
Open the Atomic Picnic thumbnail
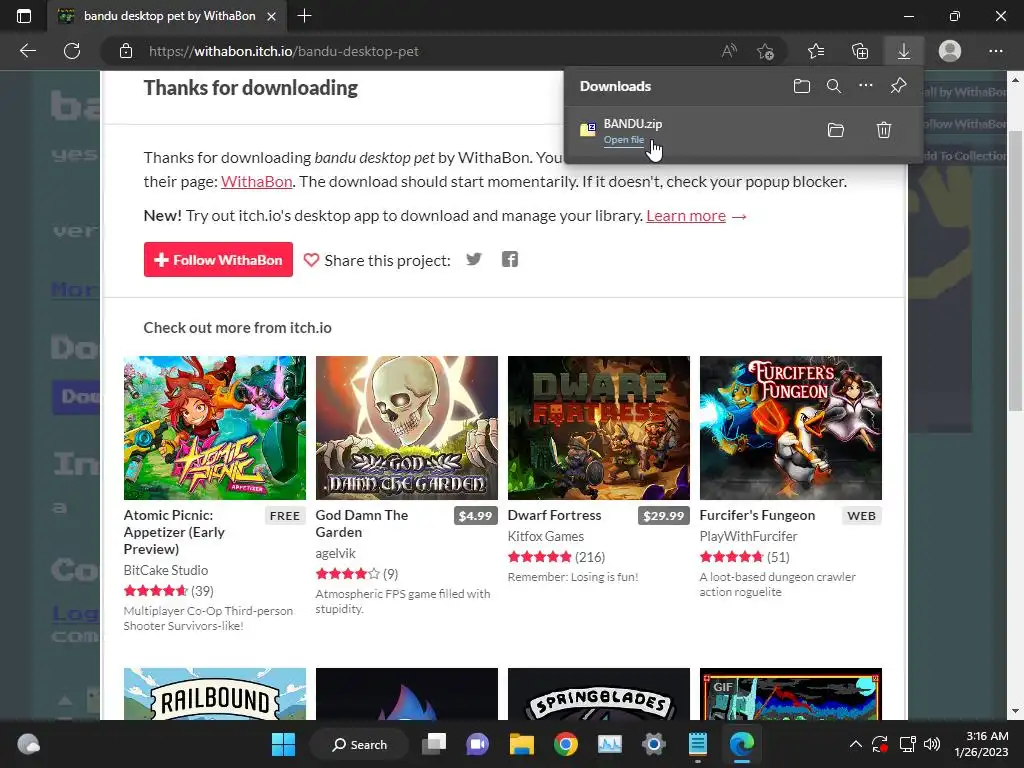[x=215, y=428]
